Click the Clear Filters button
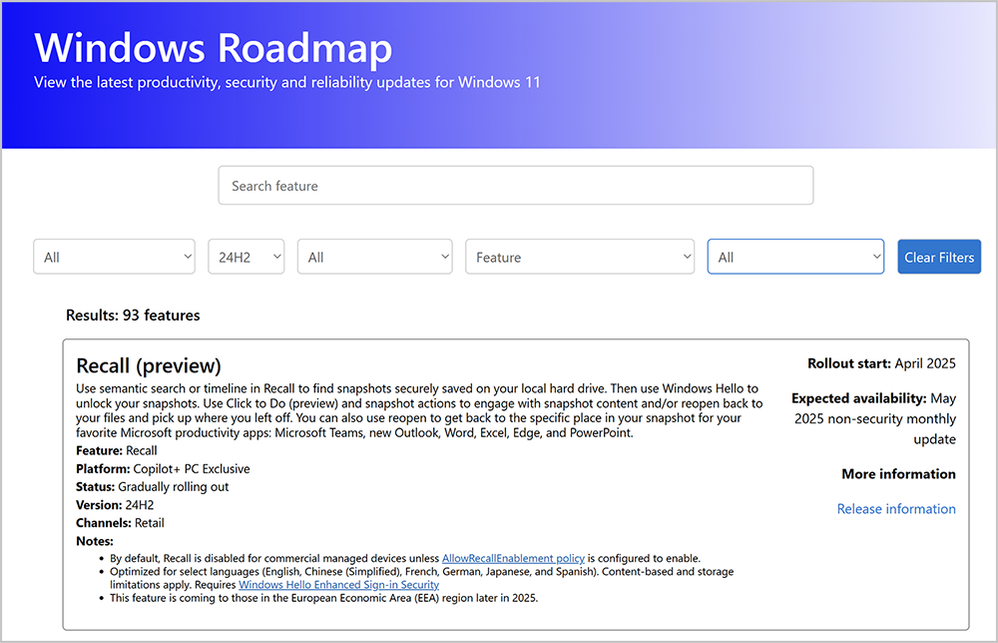Screen dimensions: 998x643 pyautogui.click(x=939, y=257)
